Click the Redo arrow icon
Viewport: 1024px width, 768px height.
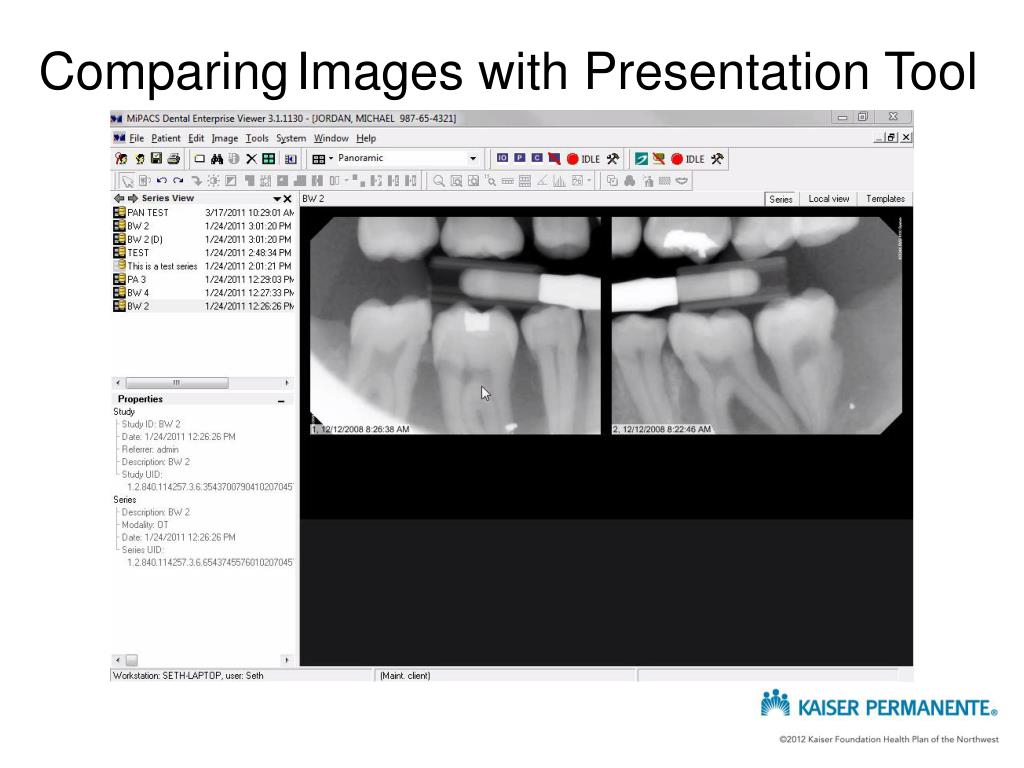tap(178, 181)
